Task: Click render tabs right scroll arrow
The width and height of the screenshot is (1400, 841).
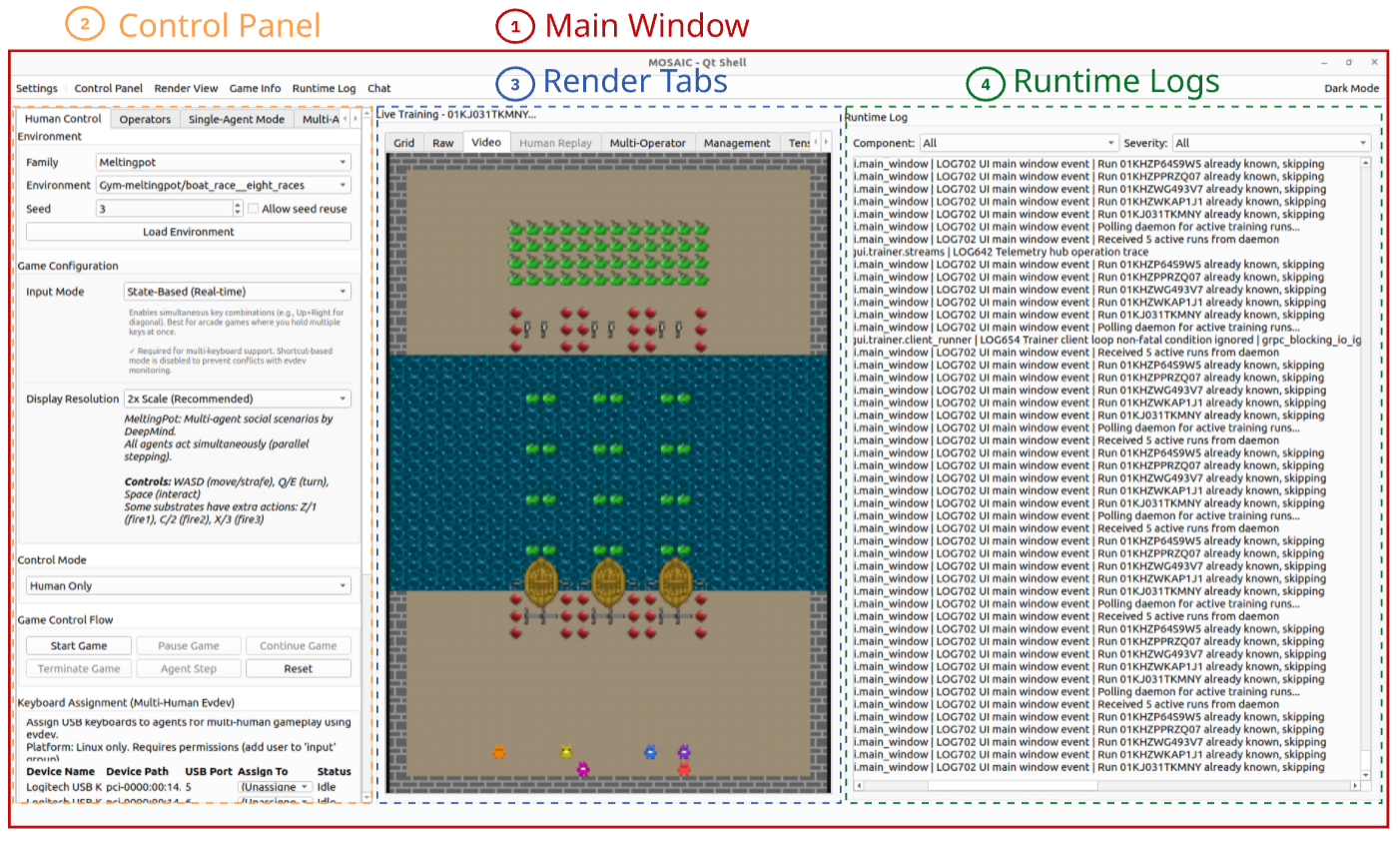Action: coord(826,143)
